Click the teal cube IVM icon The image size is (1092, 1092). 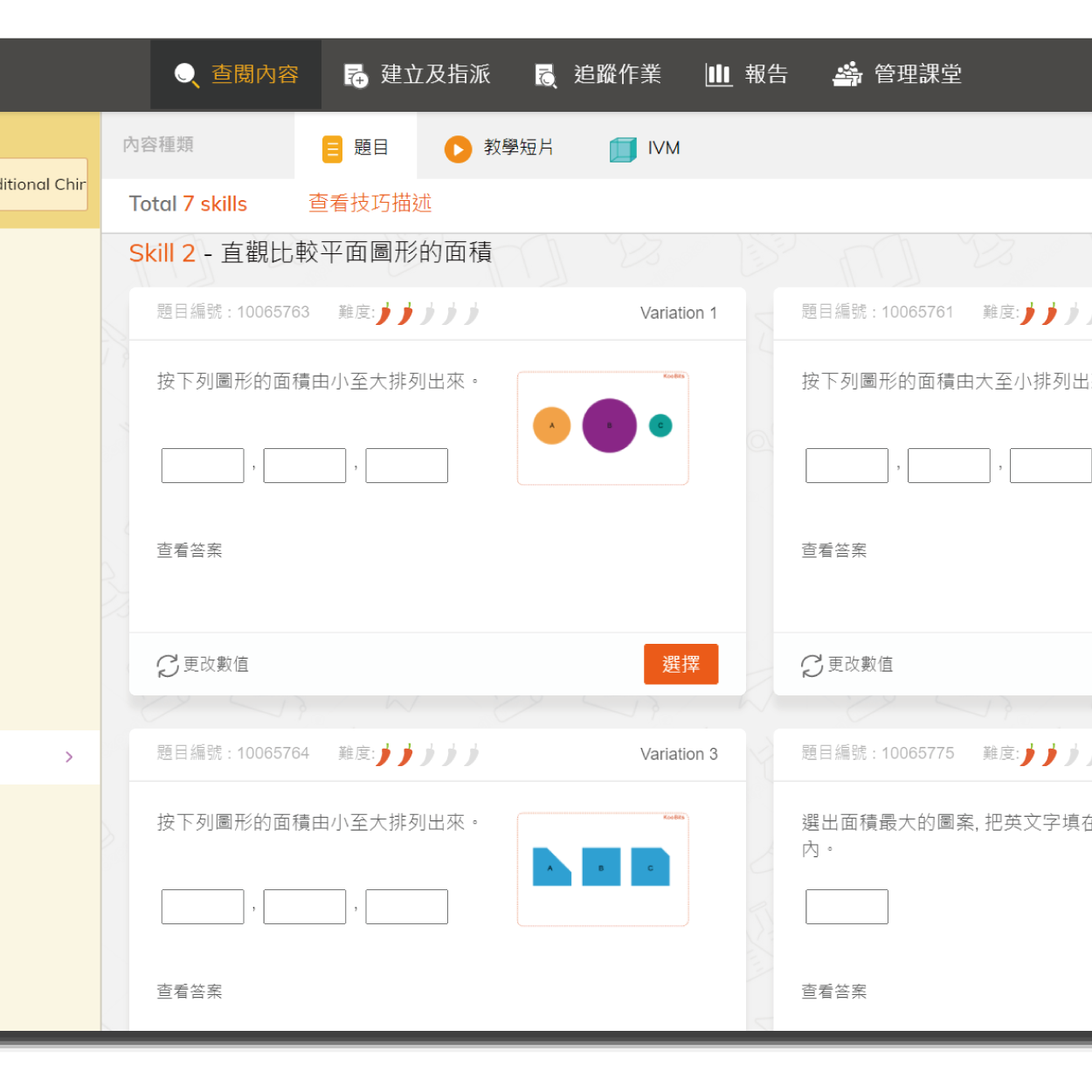tap(623, 149)
